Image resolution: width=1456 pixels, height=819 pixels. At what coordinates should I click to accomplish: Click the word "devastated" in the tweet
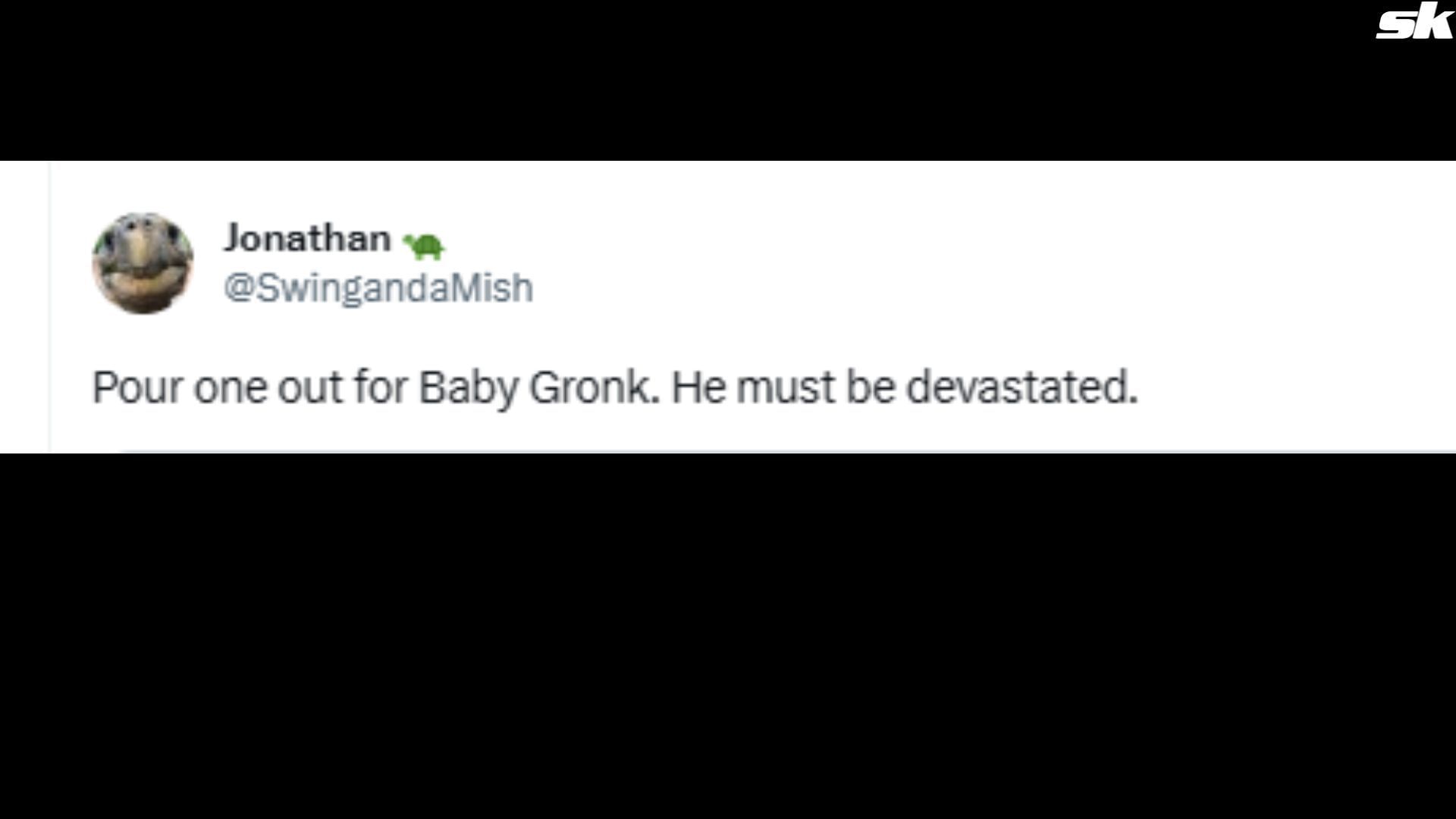[x=1021, y=388]
